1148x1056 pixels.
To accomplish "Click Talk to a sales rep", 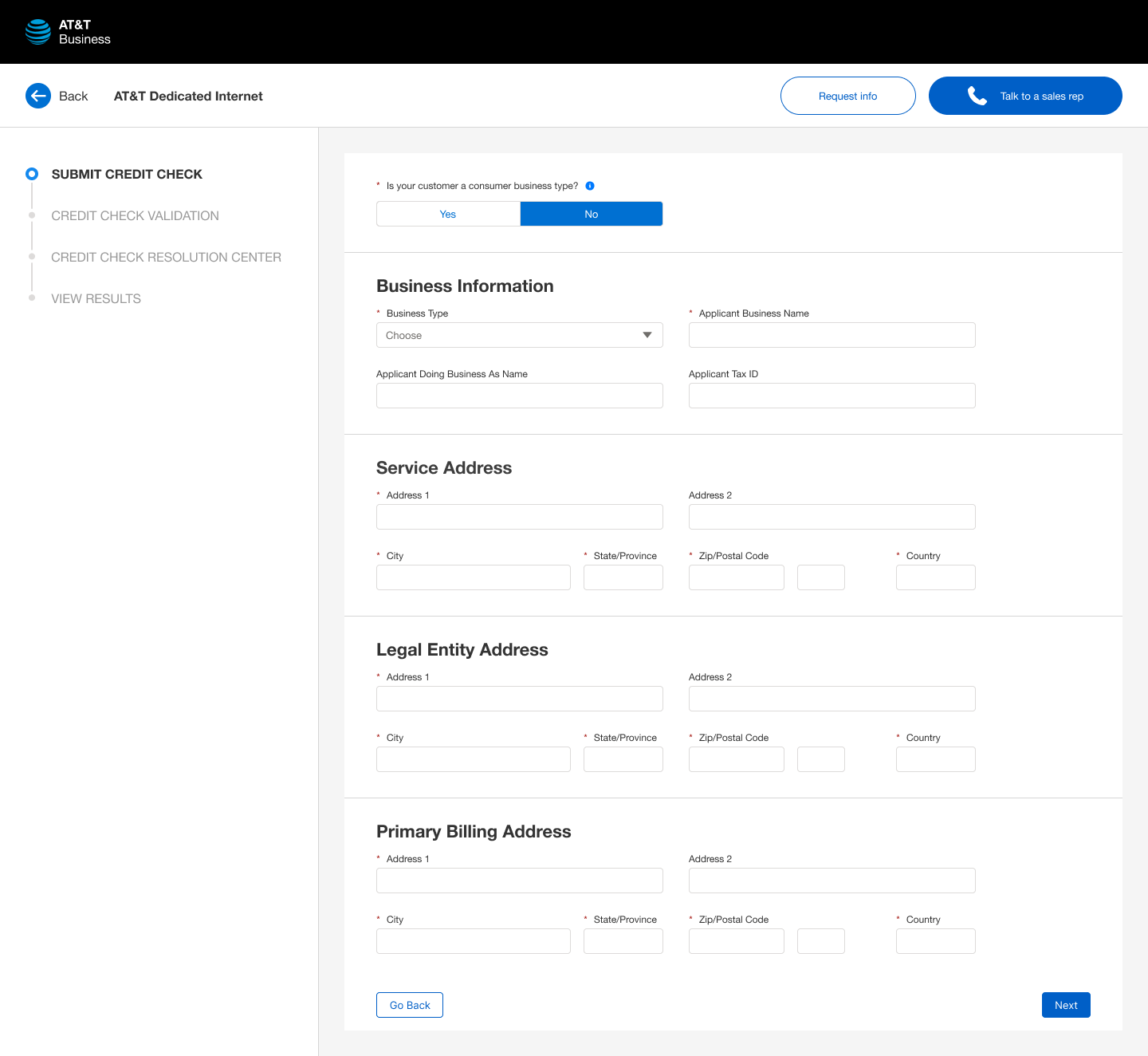I will point(1025,96).
